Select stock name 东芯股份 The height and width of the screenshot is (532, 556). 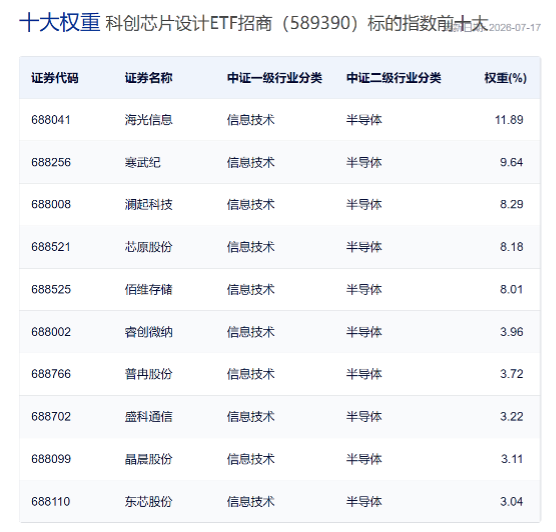pyautogui.click(x=148, y=501)
